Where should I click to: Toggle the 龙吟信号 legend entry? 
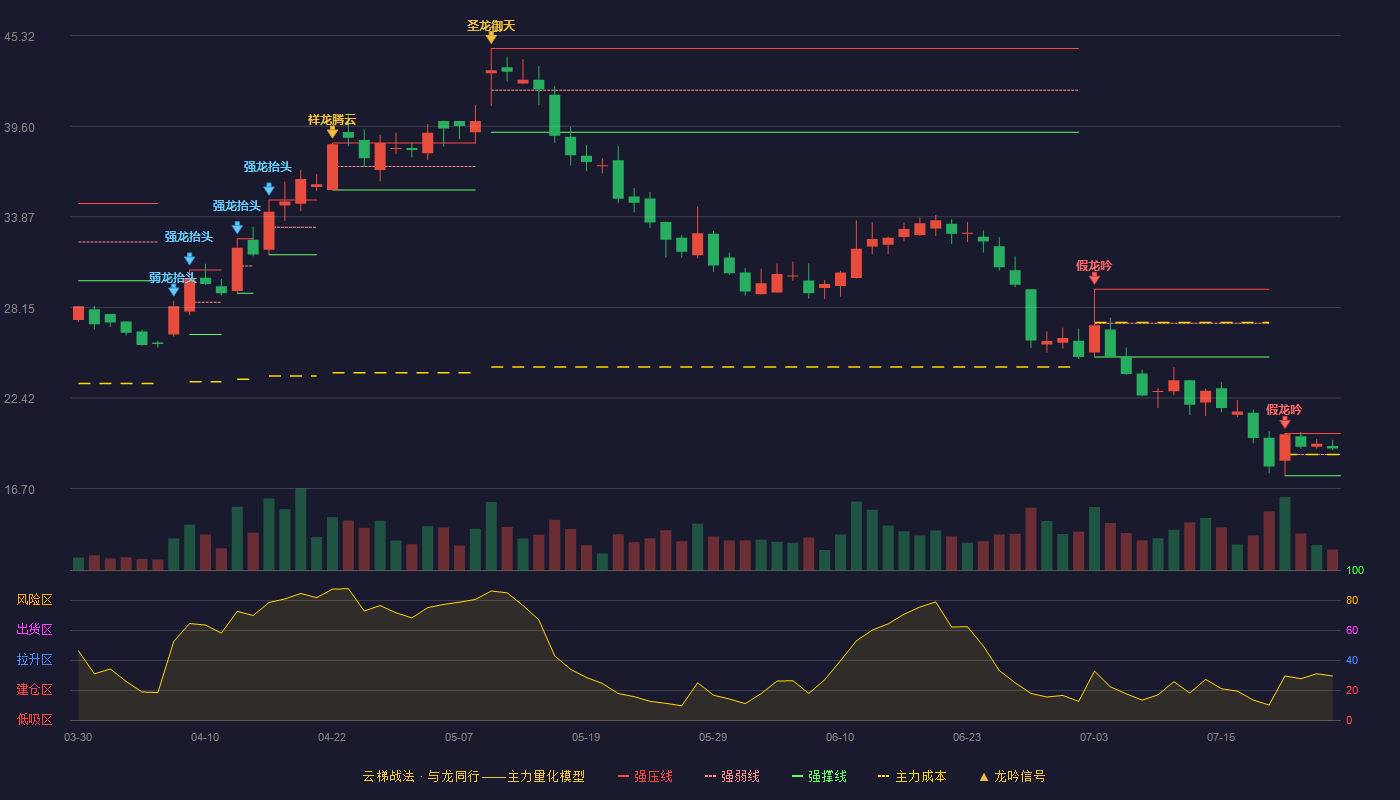coord(1012,776)
